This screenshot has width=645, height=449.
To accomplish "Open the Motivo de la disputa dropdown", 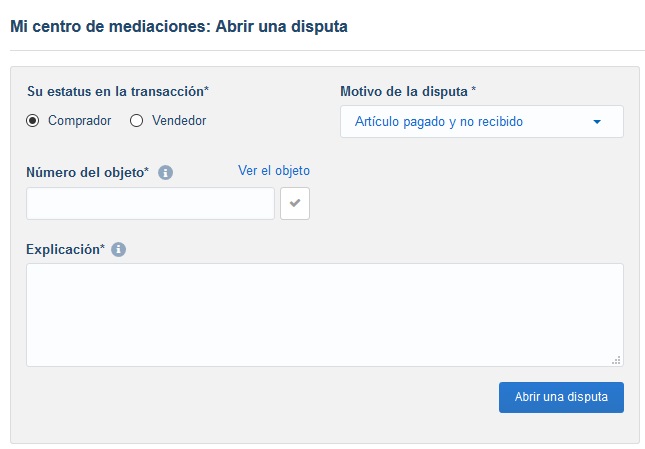I will tap(482, 122).
